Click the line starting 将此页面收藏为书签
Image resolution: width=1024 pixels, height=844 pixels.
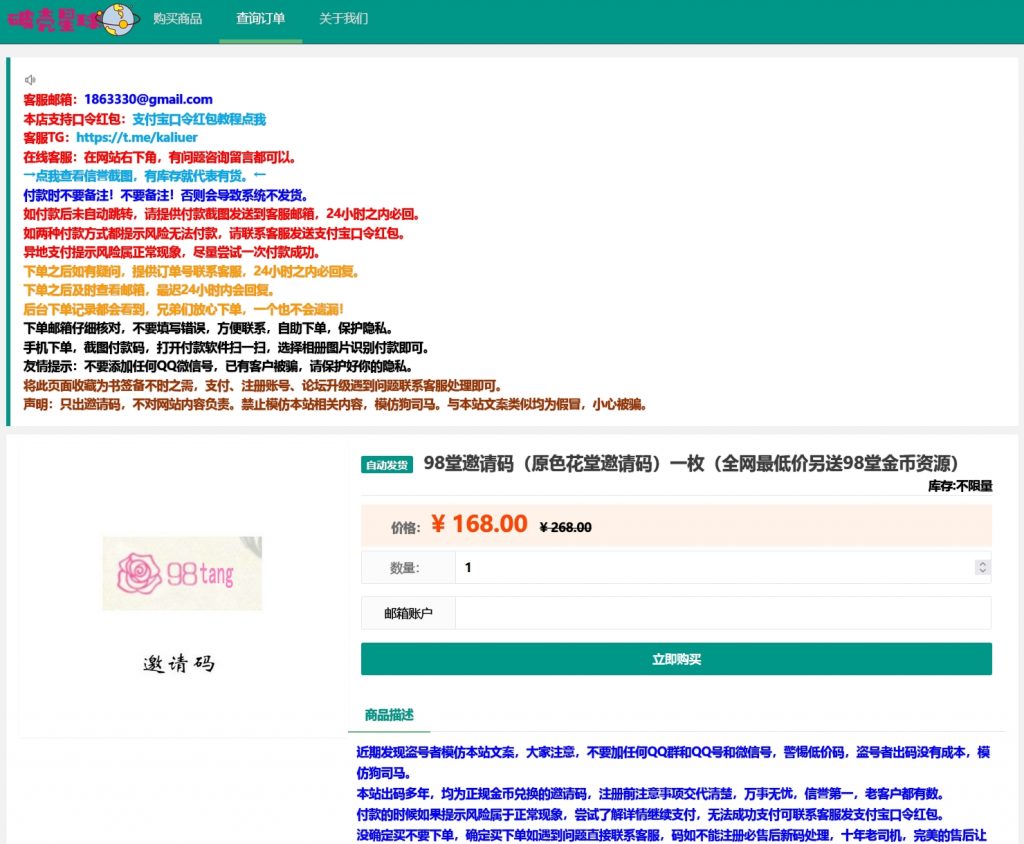click(x=263, y=385)
